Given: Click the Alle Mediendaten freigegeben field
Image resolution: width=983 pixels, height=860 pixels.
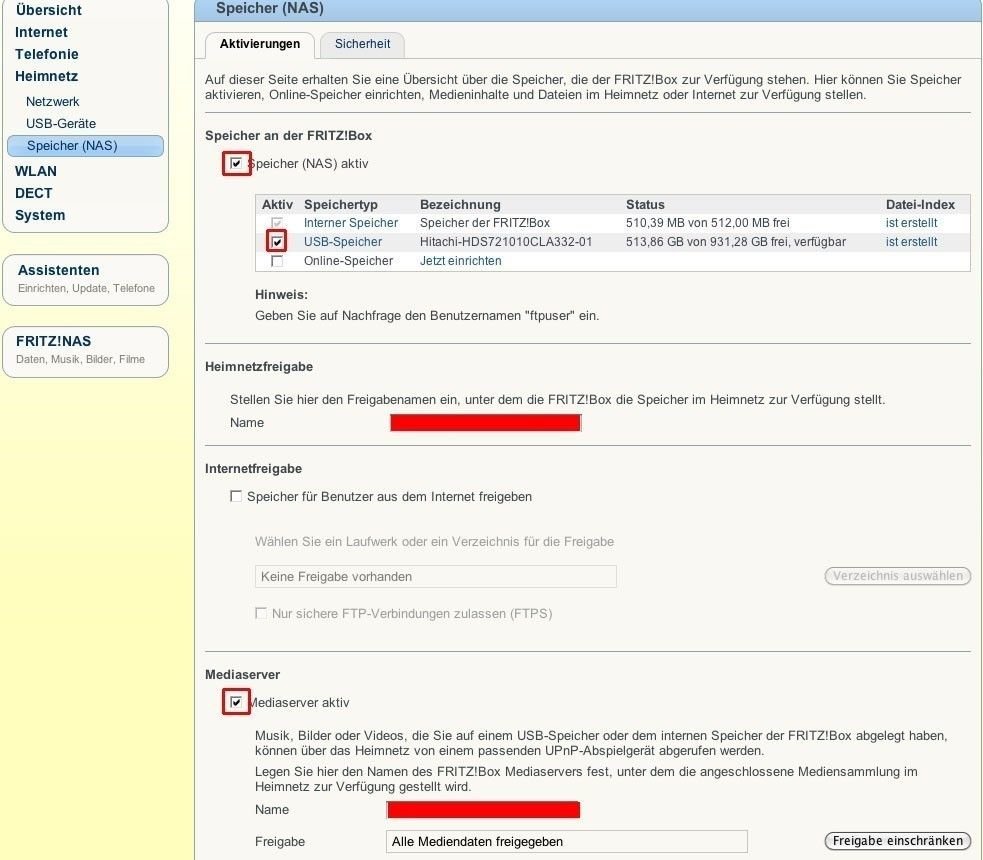Looking at the screenshot, I should (567, 841).
